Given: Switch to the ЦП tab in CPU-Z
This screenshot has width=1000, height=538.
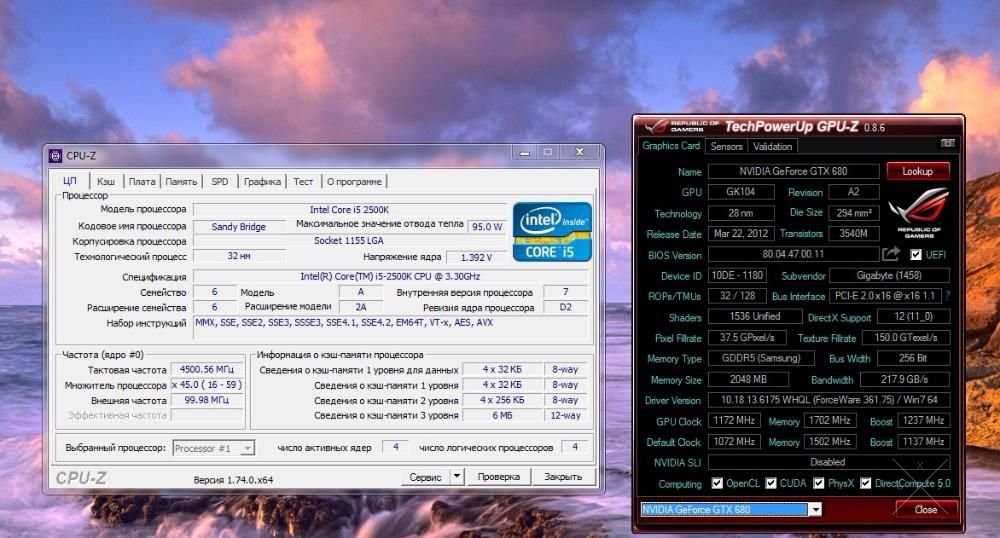Looking at the screenshot, I should [70, 180].
